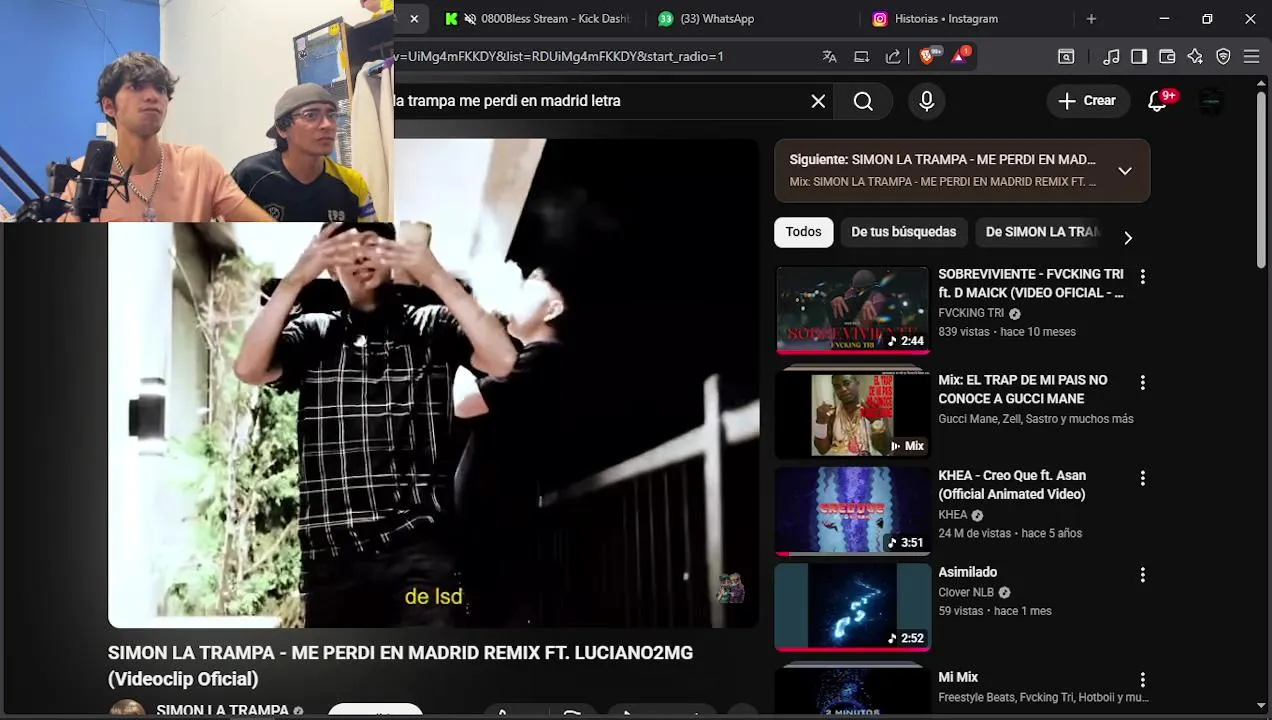Open the Asimilado video thumbnail
This screenshot has height=720, width=1272.
(853, 607)
